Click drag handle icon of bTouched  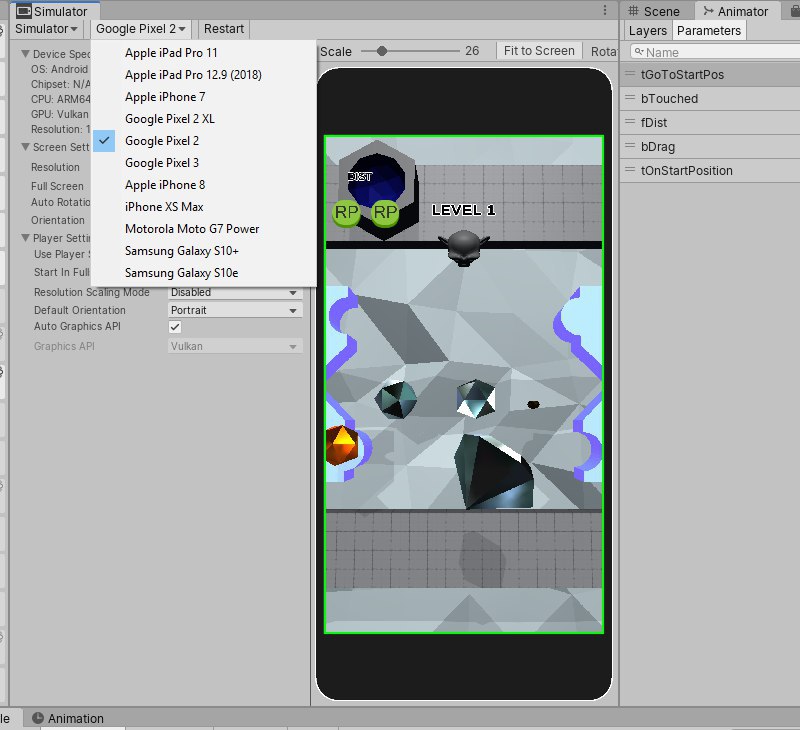(x=630, y=98)
